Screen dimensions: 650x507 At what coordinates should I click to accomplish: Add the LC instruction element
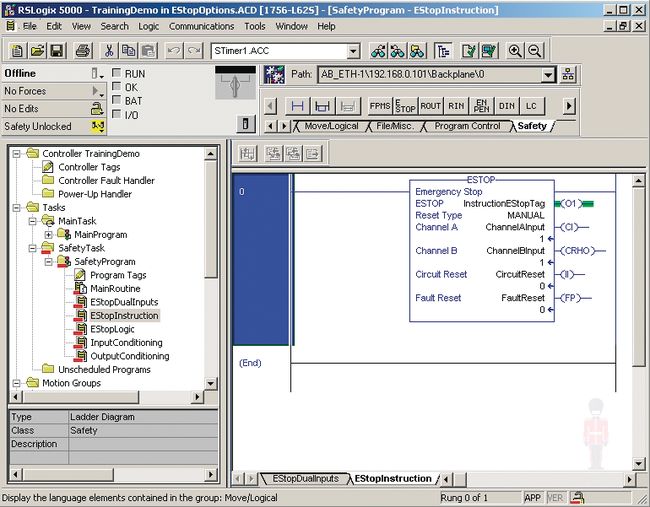pyautogui.click(x=531, y=106)
